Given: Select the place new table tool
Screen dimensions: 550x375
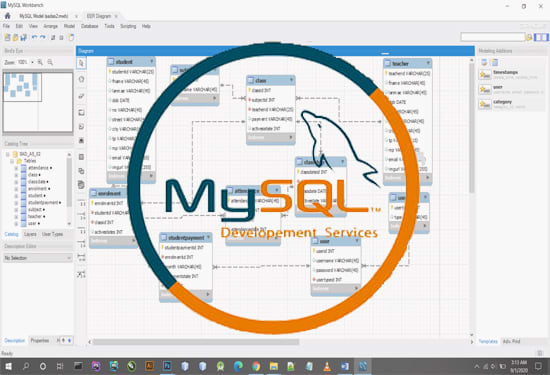Looking at the screenshot, I should click(x=81, y=157).
